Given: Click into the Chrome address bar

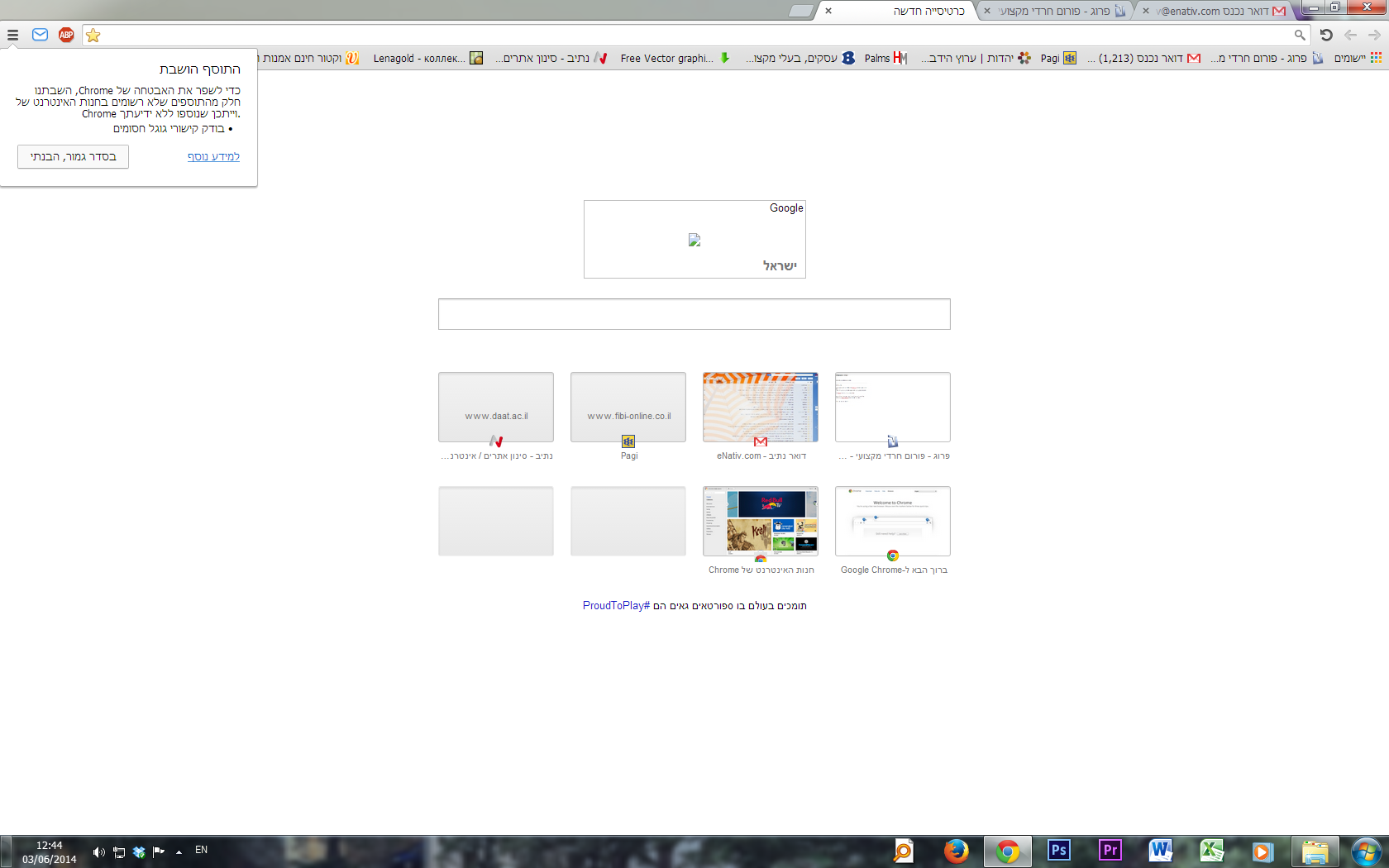Looking at the screenshot, I should click(x=696, y=35).
